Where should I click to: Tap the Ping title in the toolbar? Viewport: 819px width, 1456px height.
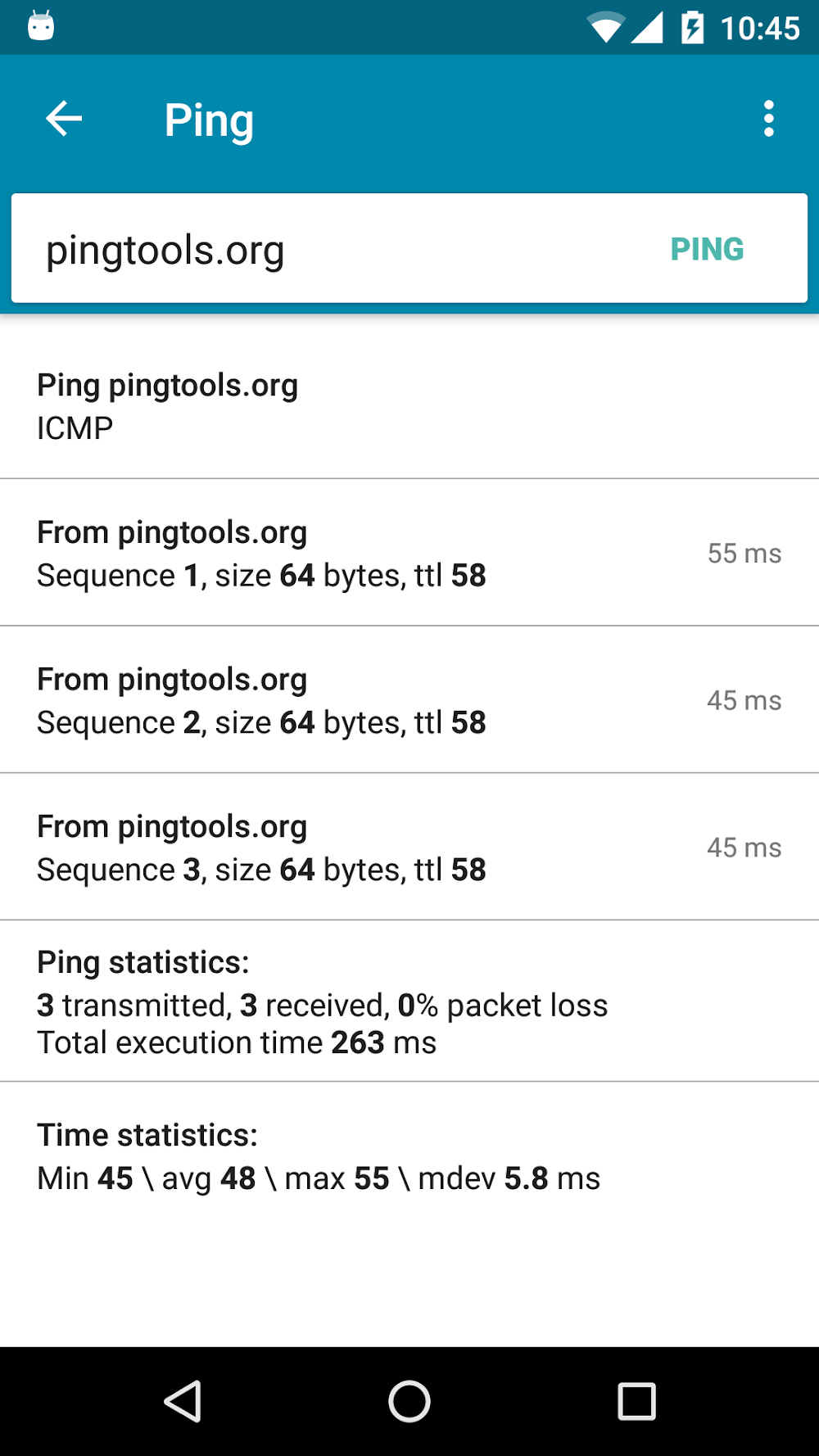(209, 120)
